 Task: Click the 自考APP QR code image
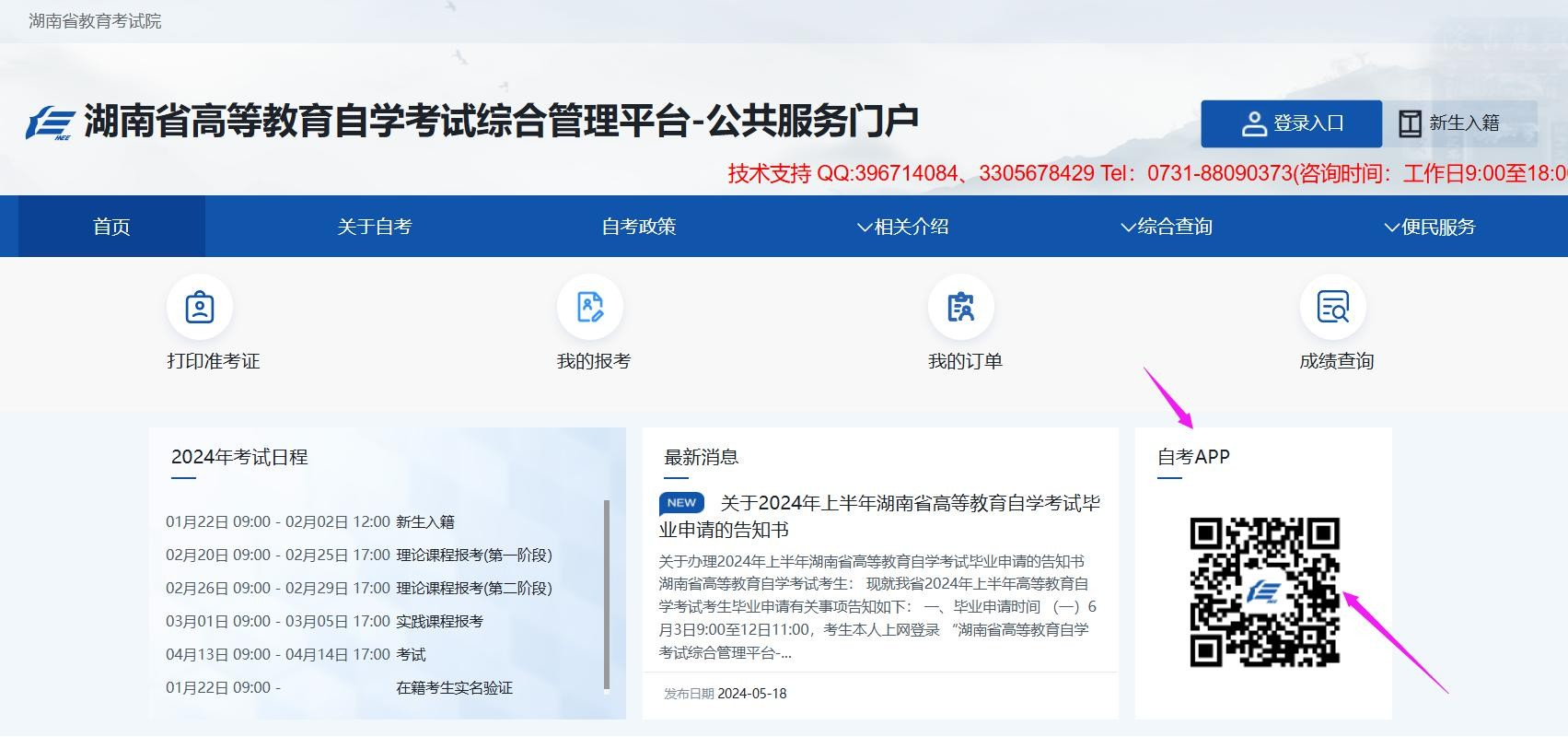click(x=1264, y=592)
